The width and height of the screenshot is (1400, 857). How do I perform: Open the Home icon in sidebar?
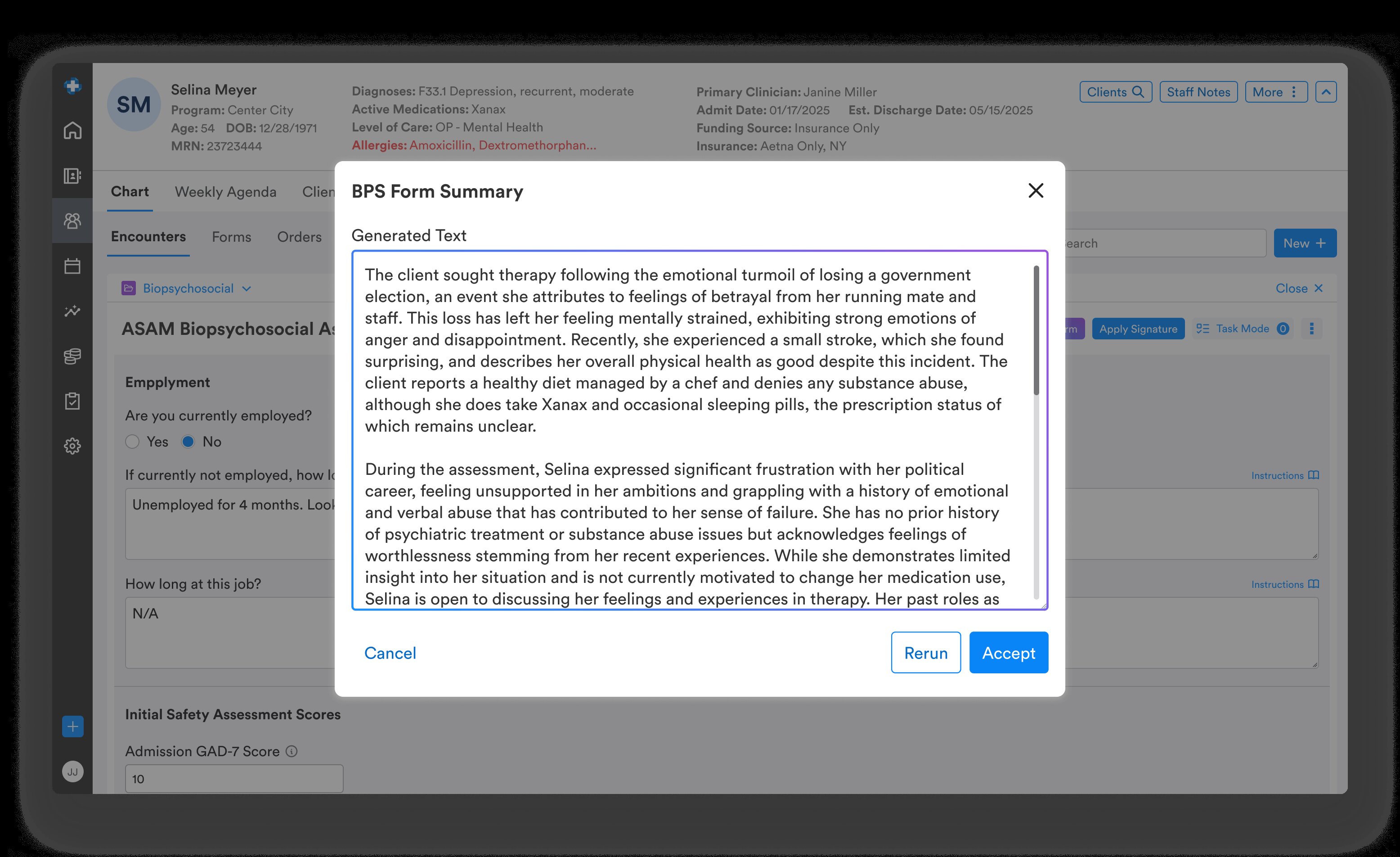72,131
